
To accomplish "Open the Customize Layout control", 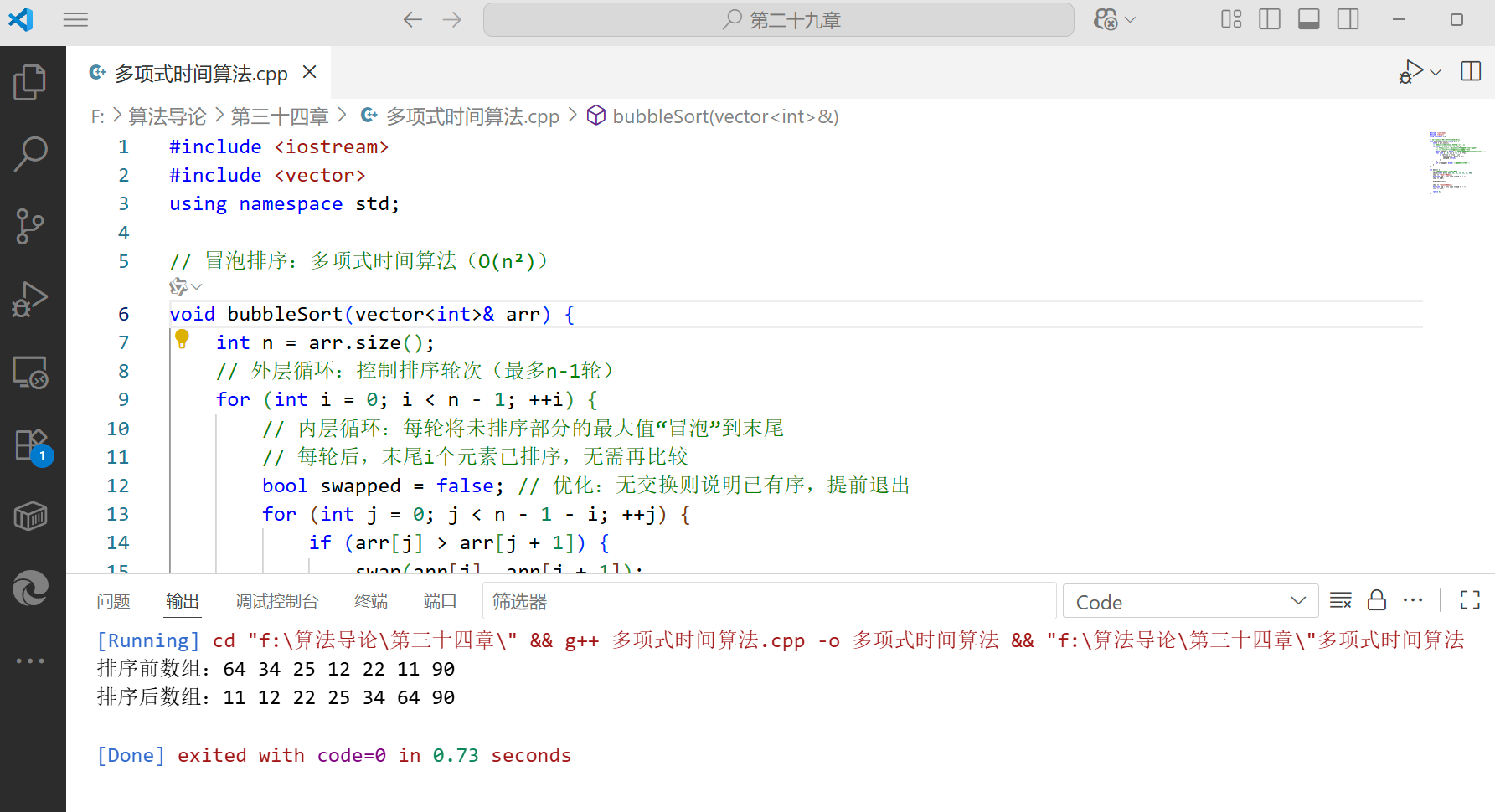I will pos(1231,19).
